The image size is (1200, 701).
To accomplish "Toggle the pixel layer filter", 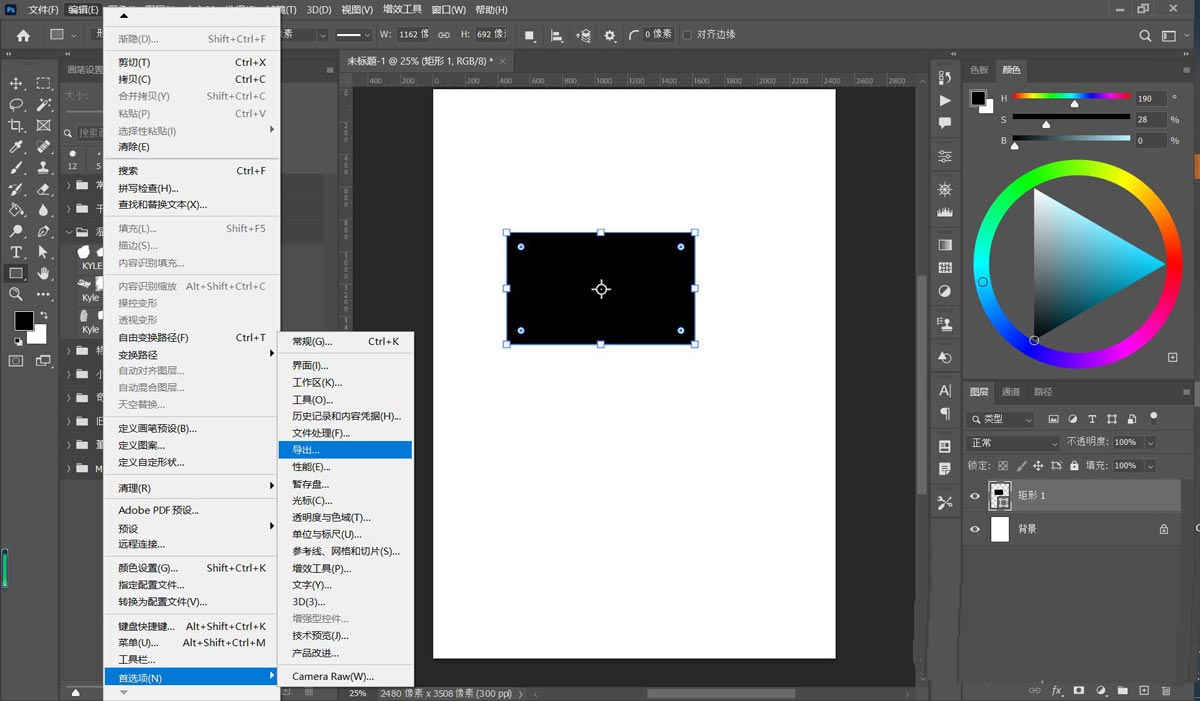I will click(1054, 419).
